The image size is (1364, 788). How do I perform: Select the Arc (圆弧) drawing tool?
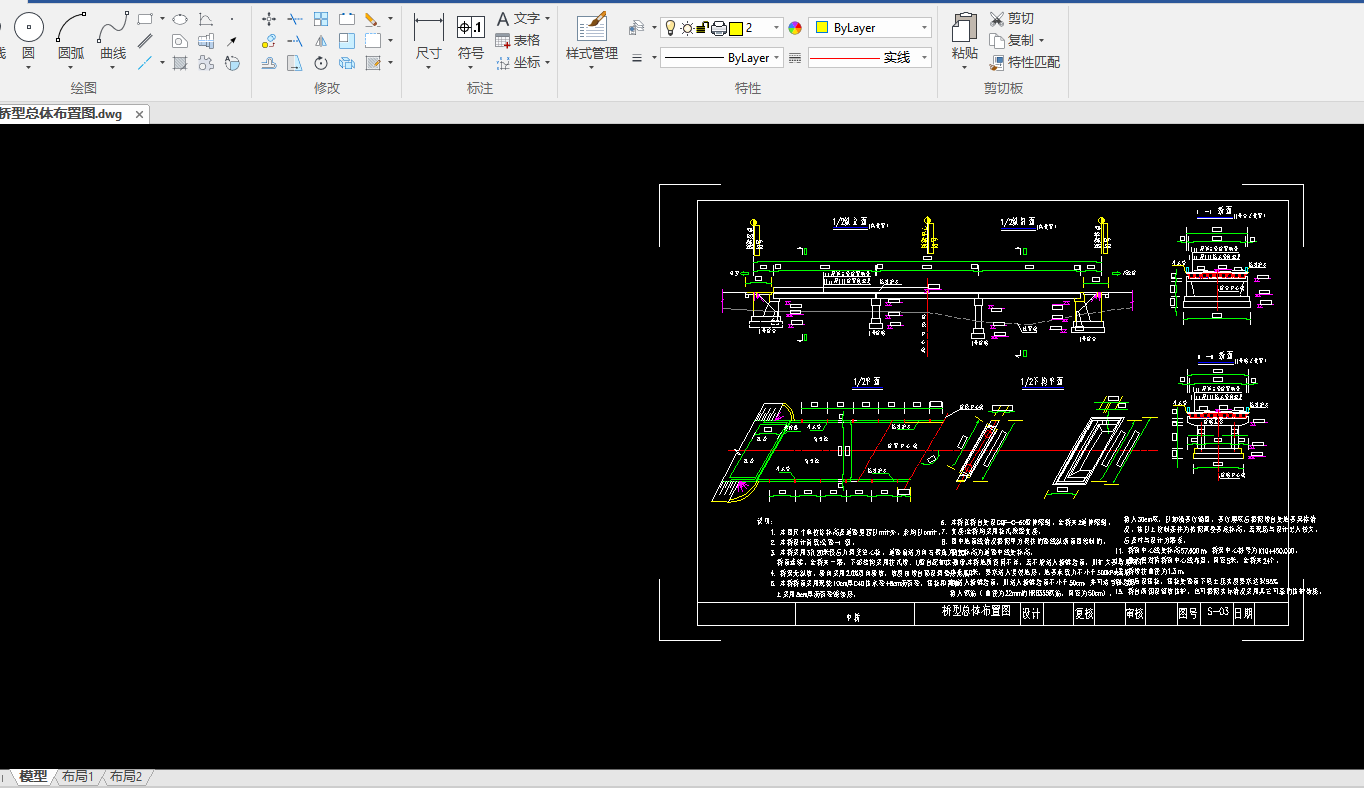pyautogui.click(x=71, y=29)
